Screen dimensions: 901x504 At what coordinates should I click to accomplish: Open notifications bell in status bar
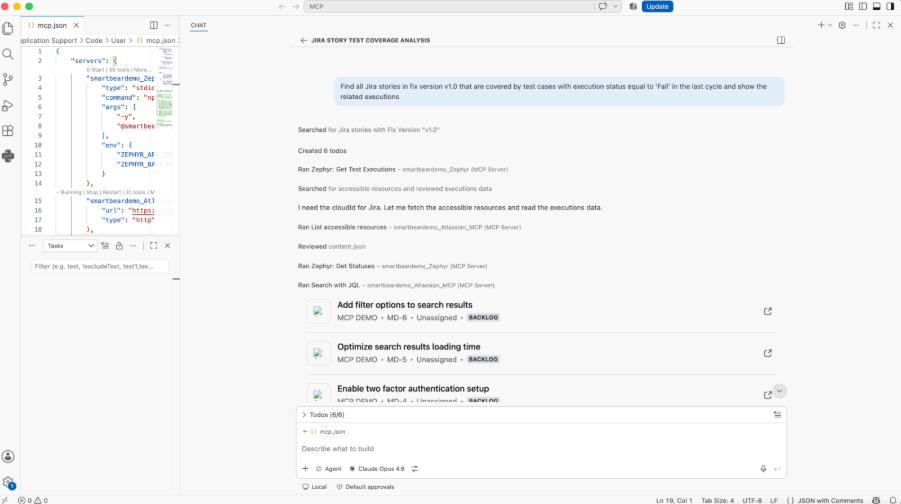[892, 501]
